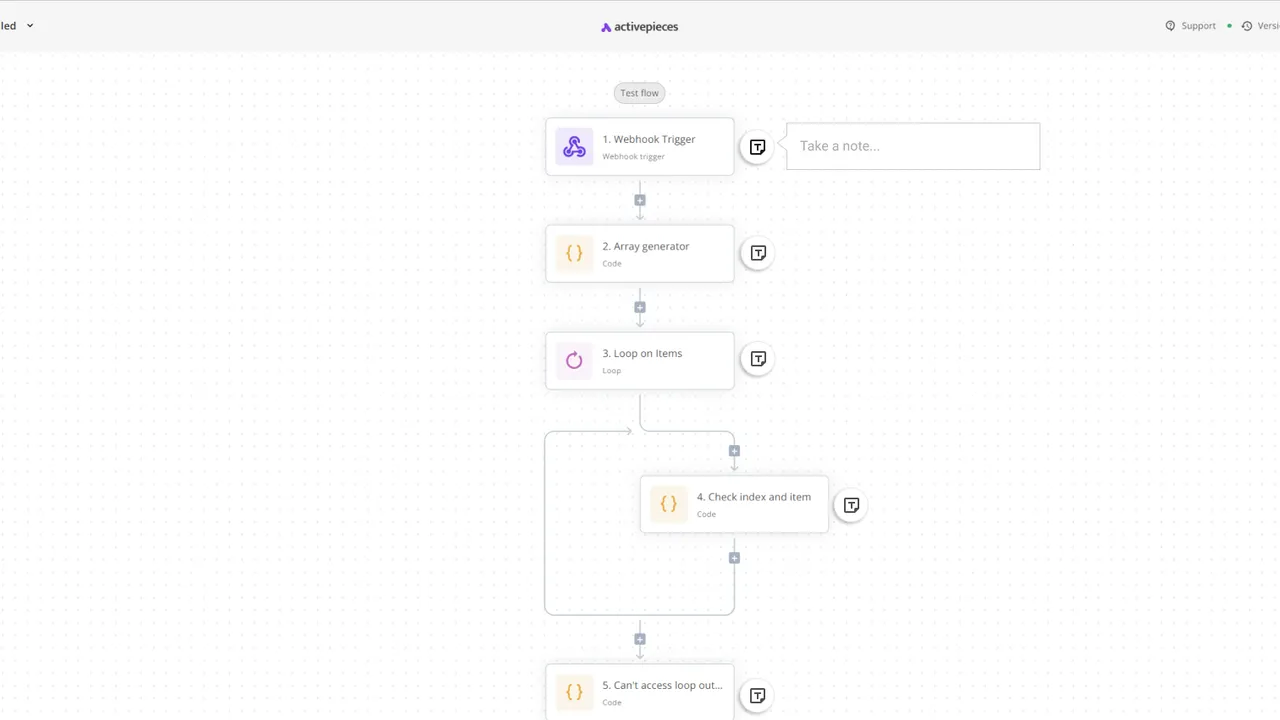Add step at start of loop
1280x720 pixels.
(734, 451)
